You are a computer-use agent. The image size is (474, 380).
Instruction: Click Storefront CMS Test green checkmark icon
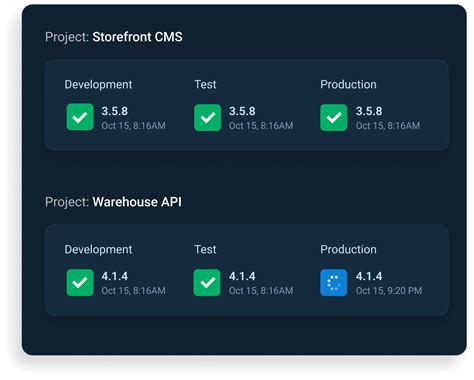207,117
